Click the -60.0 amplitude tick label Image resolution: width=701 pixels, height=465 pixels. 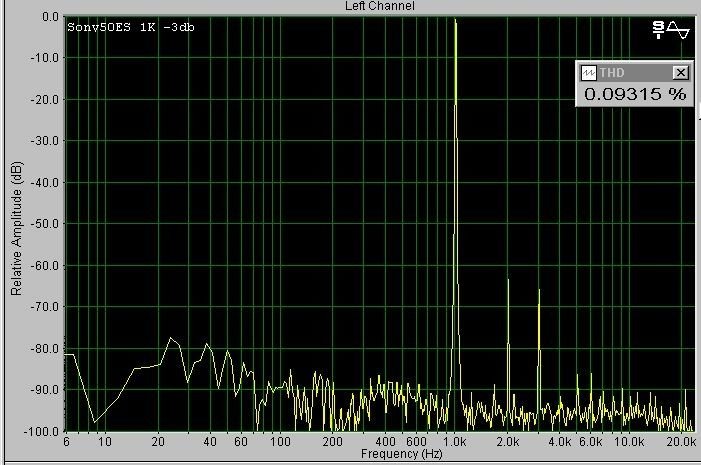(x=44, y=266)
